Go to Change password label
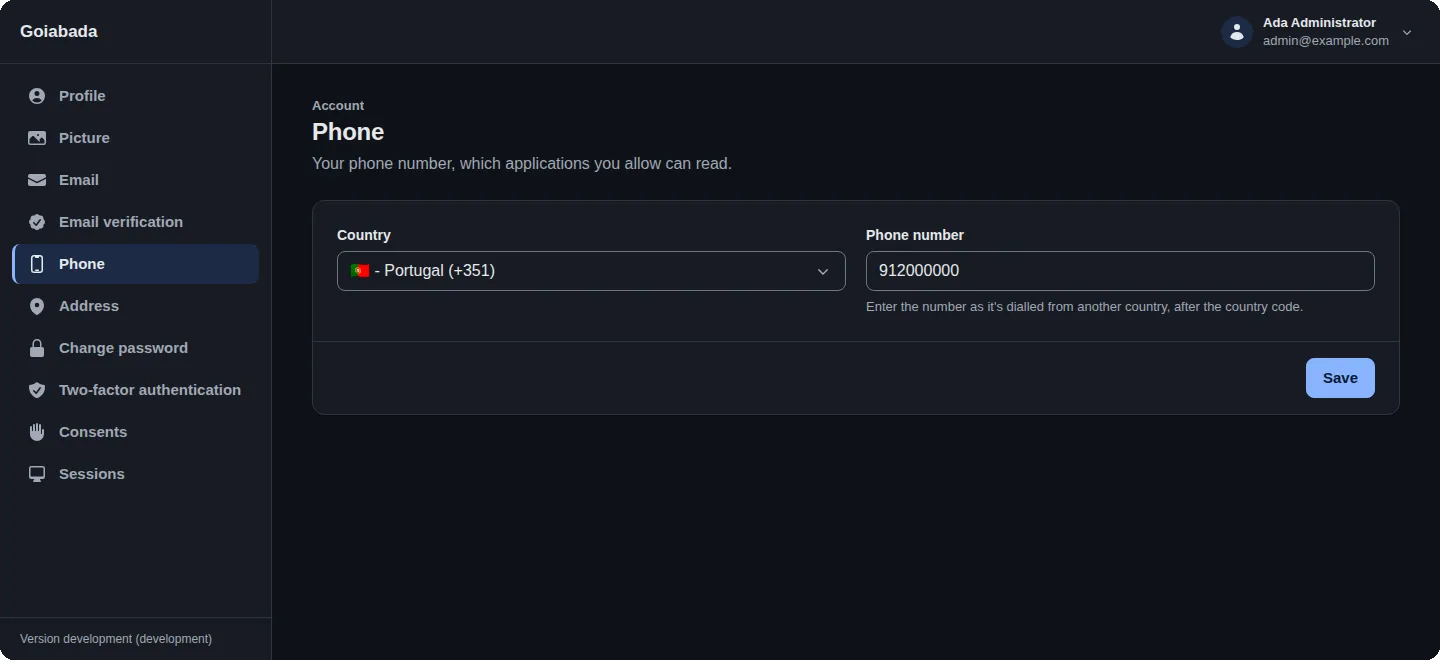The height and width of the screenshot is (660, 1440). coord(123,348)
